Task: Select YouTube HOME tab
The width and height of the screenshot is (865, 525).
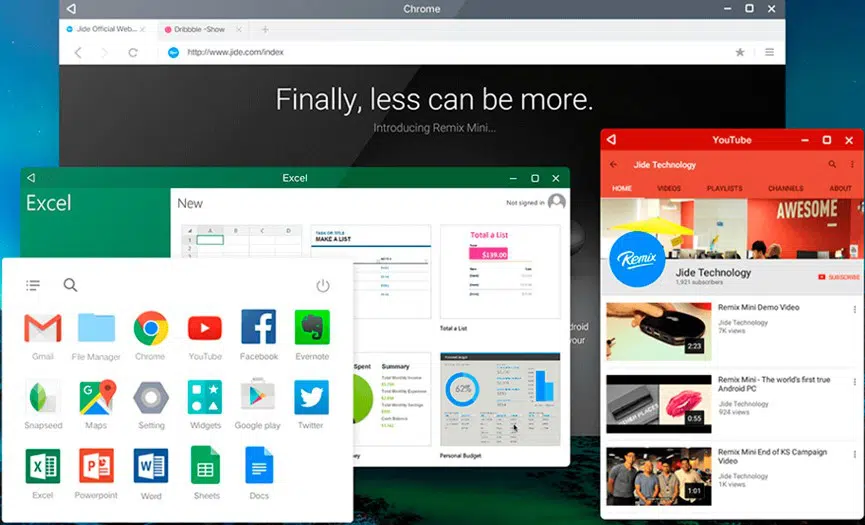Action: click(622, 189)
